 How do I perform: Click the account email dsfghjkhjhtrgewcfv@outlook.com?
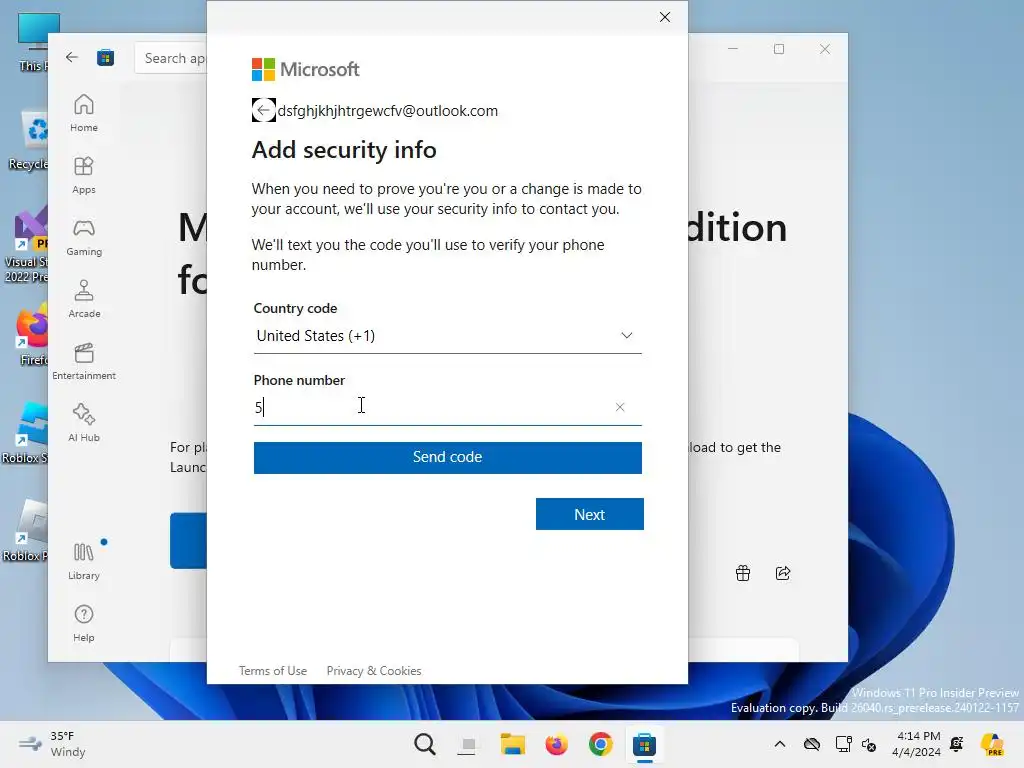pyautogui.click(x=388, y=111)
